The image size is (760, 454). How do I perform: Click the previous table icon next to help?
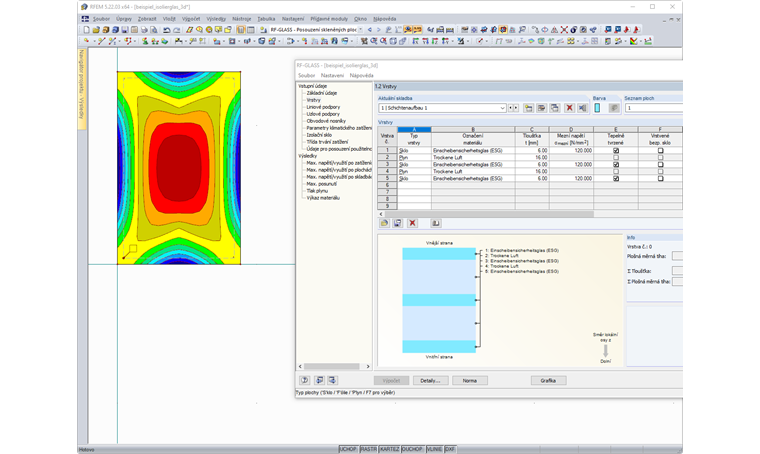(x=319, y=380)
